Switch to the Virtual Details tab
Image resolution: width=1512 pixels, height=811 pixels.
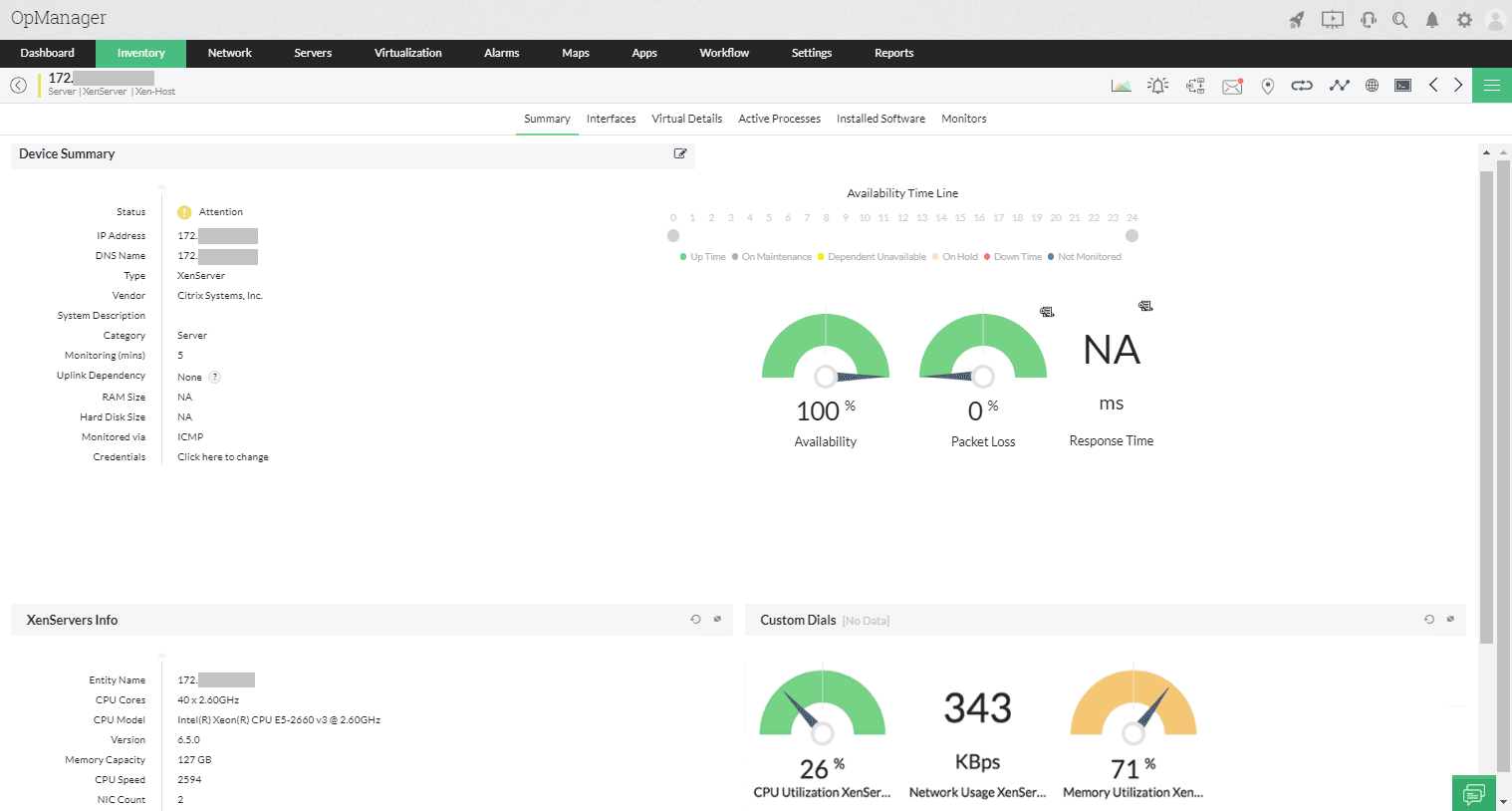686,119
